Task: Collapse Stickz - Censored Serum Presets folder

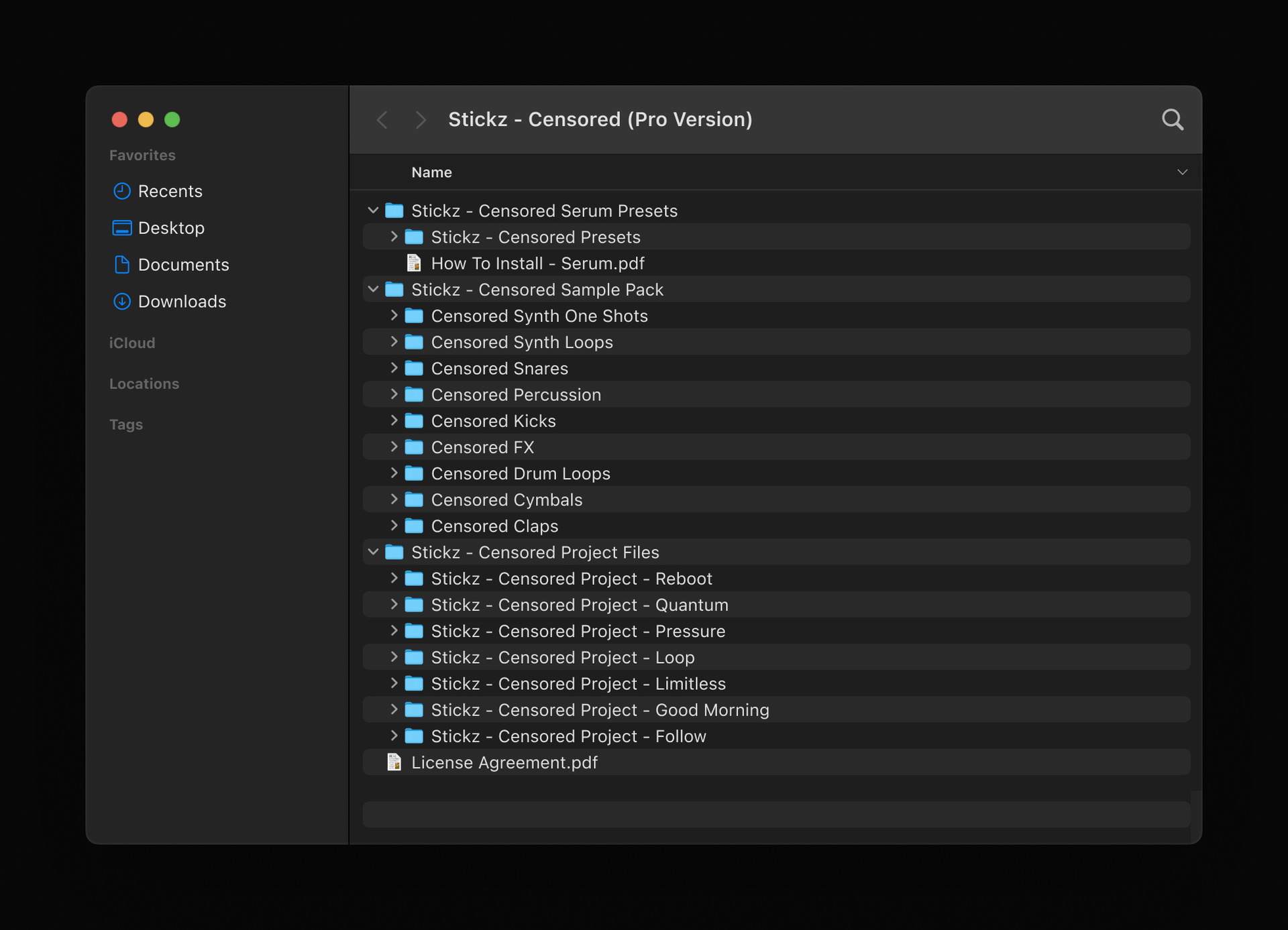Action: point(373,211)
